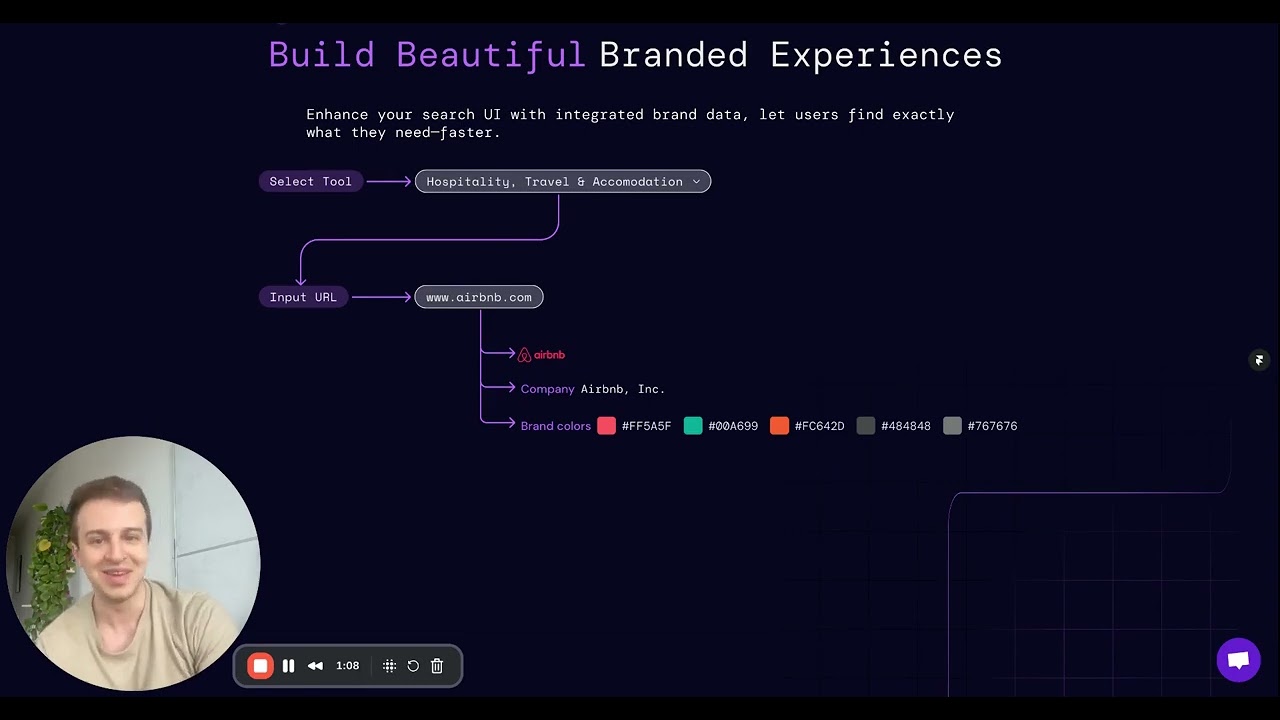Click the Framer badge icon
1280x720 pixels.
[1259, 360]
